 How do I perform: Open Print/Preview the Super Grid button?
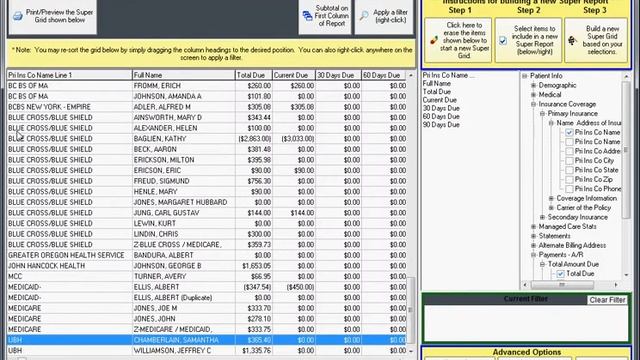(x=53, y=16)
